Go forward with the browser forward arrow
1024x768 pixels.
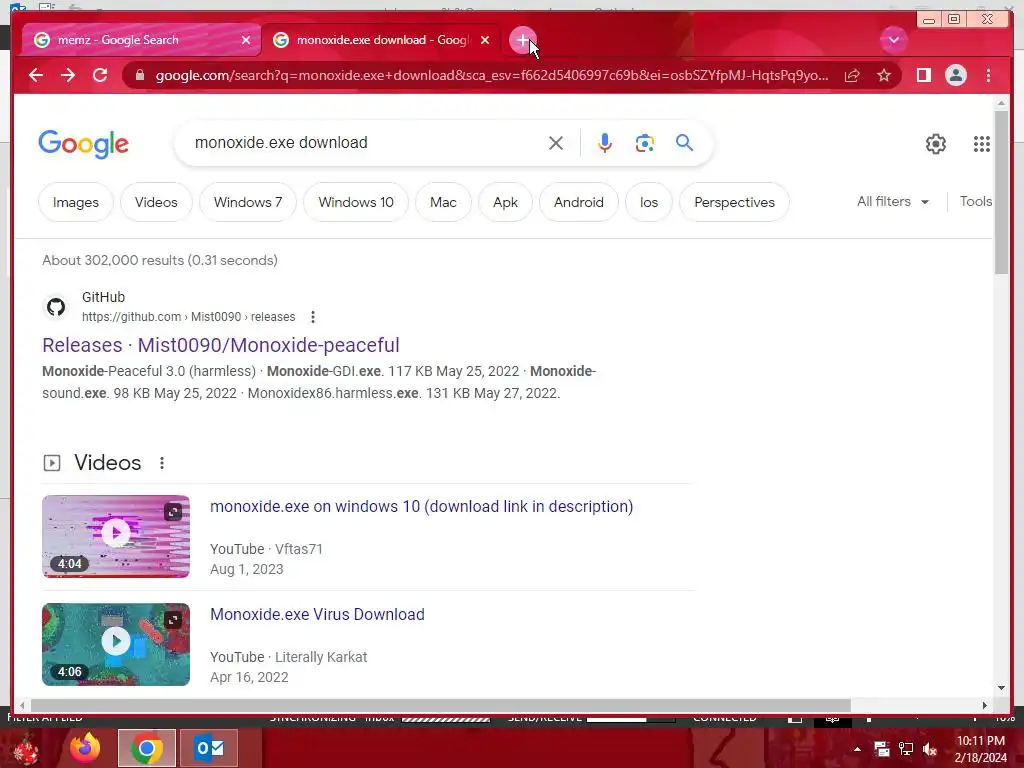click(68, 75)
